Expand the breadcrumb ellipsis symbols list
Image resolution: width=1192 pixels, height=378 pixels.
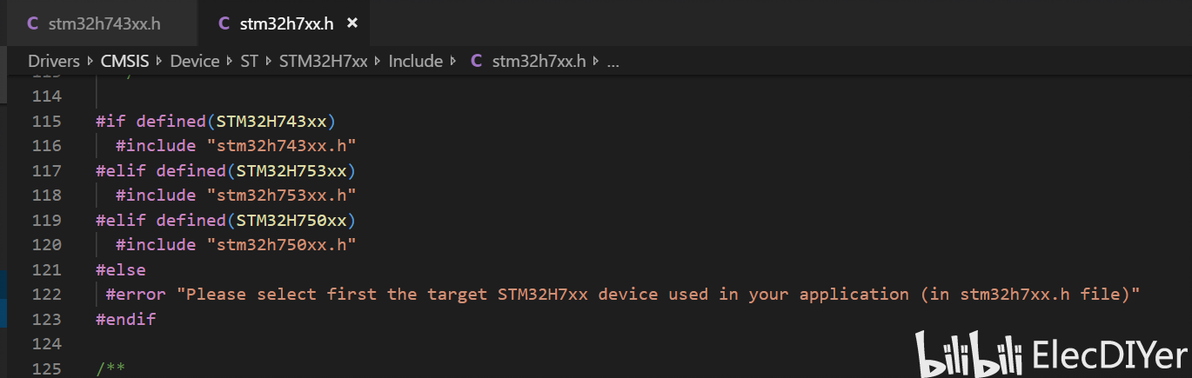[613, 62]
